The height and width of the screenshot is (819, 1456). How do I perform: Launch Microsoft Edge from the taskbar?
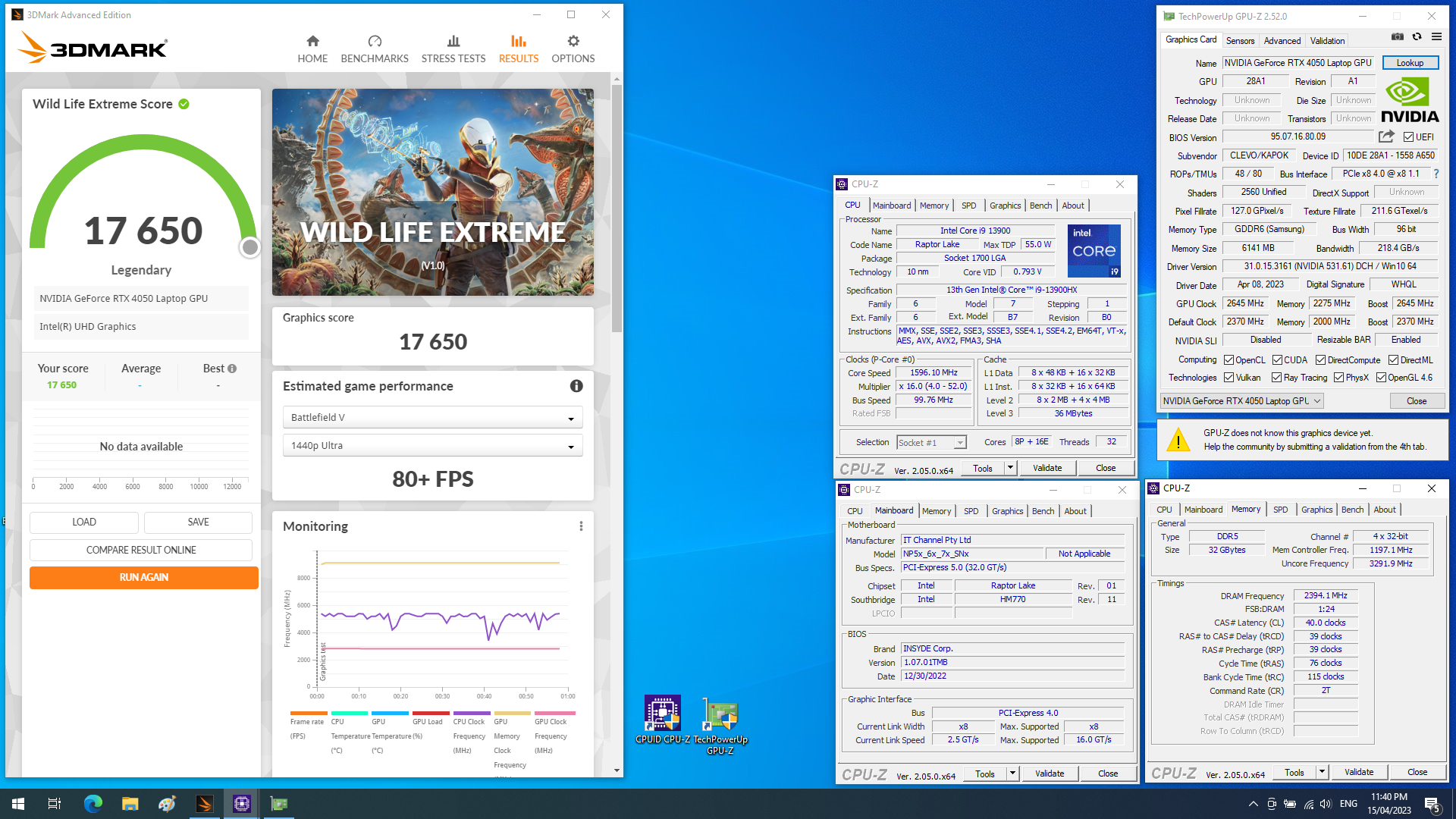(x=93, y=804)
